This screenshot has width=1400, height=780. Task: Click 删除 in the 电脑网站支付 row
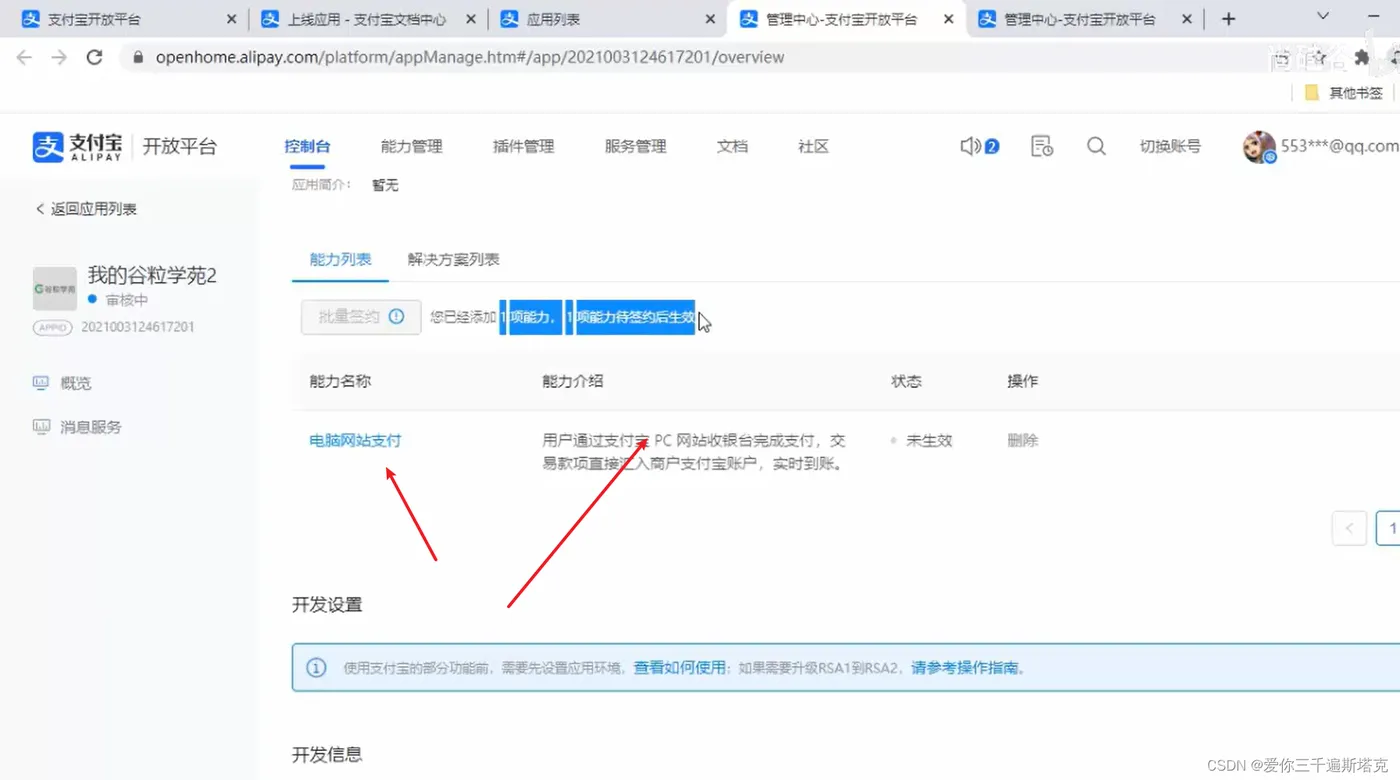point(1022,440)
